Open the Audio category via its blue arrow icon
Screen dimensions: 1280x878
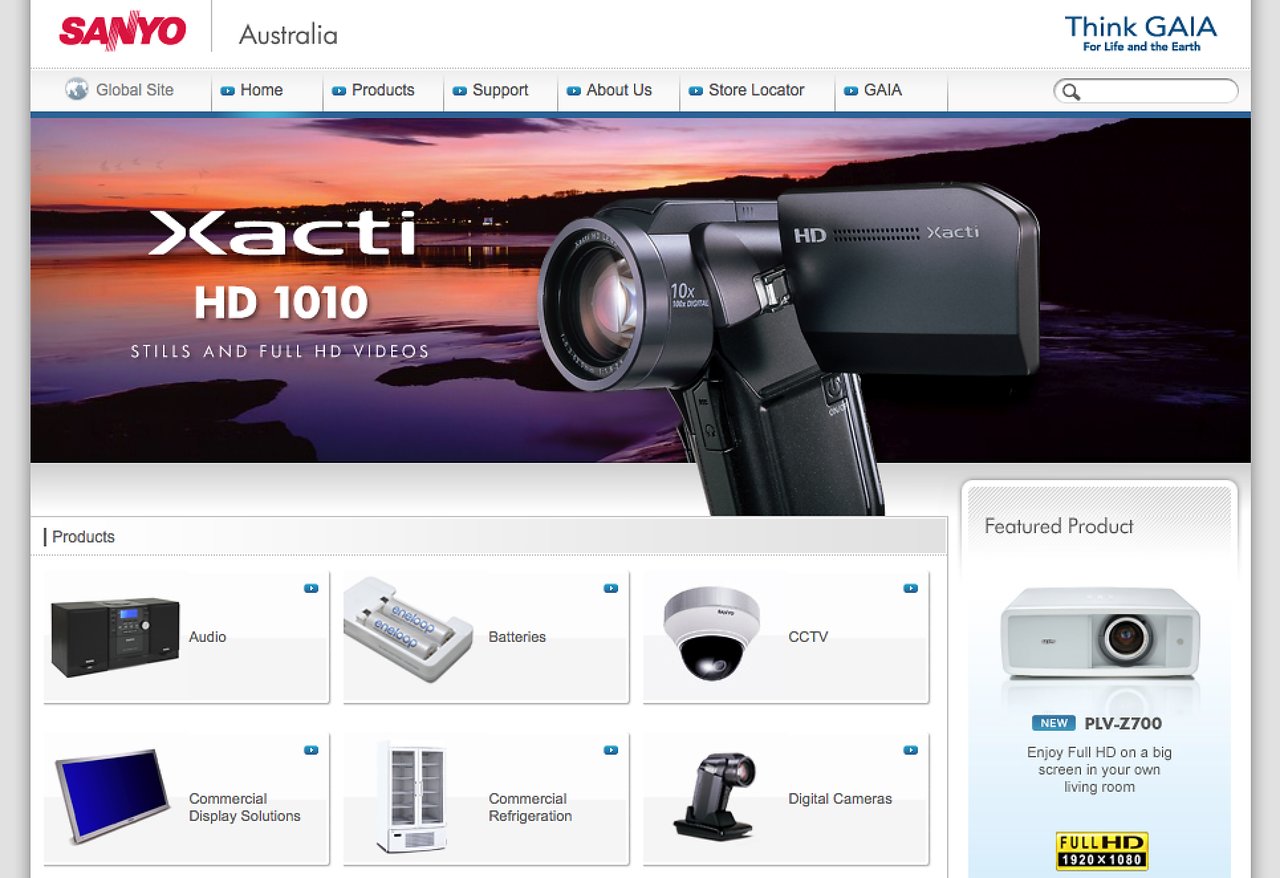(x=311, y=588)
